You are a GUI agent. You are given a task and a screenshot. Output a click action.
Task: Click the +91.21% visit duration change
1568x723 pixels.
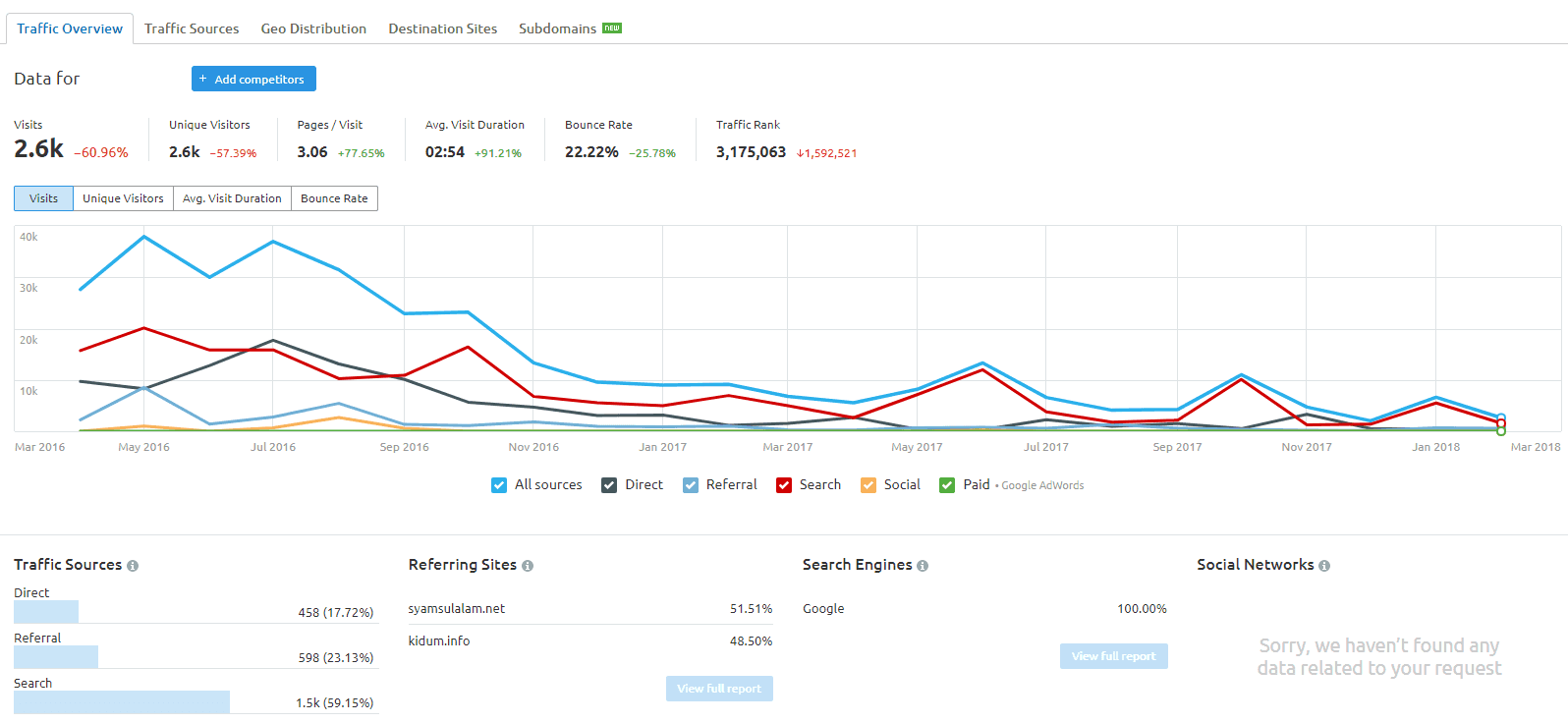[498, 153]
